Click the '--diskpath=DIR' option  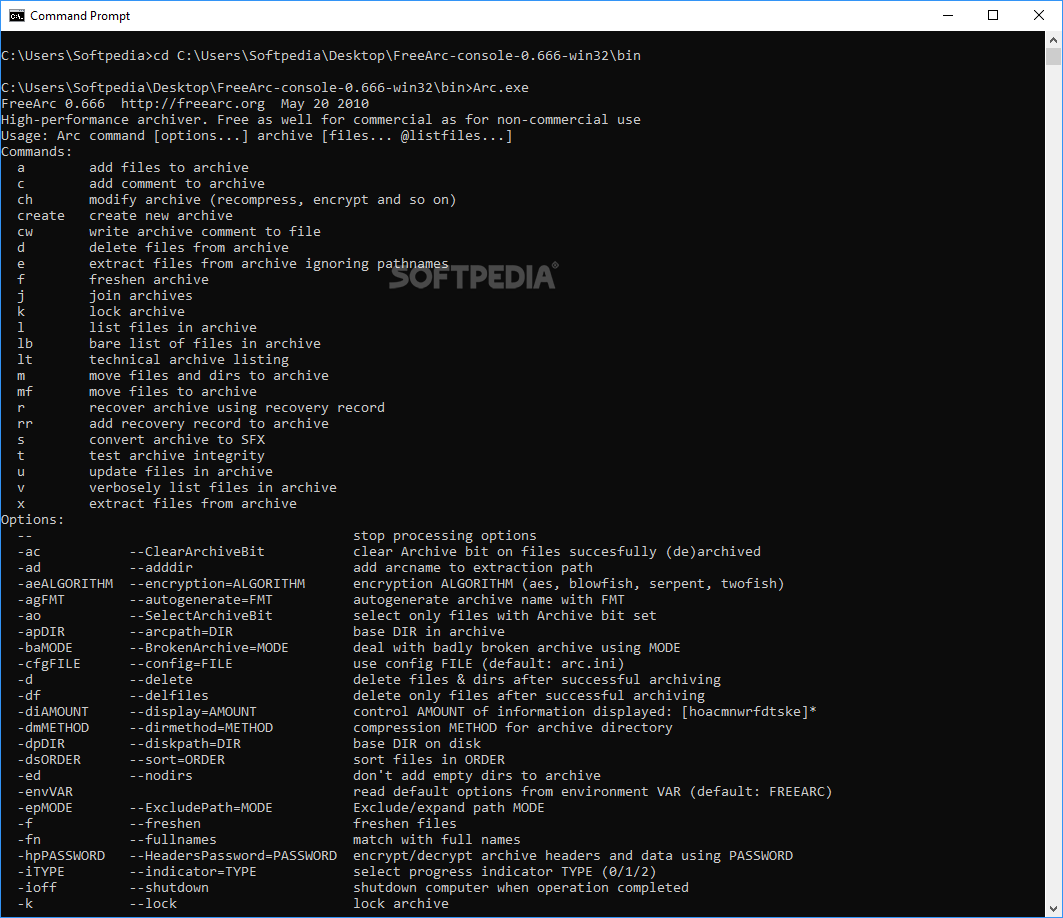(185, 744)
